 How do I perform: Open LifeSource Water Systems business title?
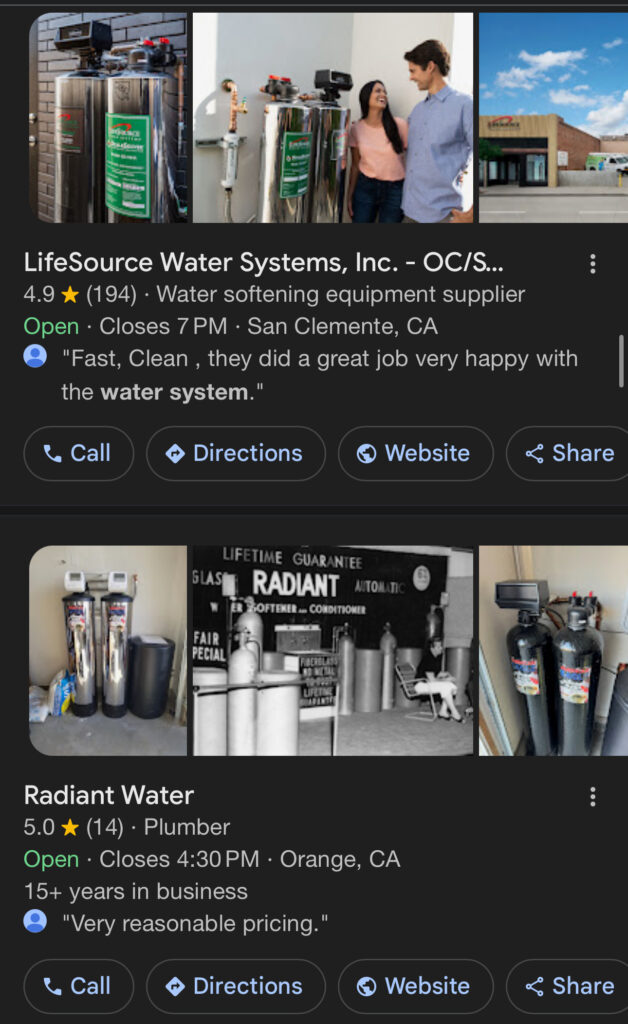[263, 263]
